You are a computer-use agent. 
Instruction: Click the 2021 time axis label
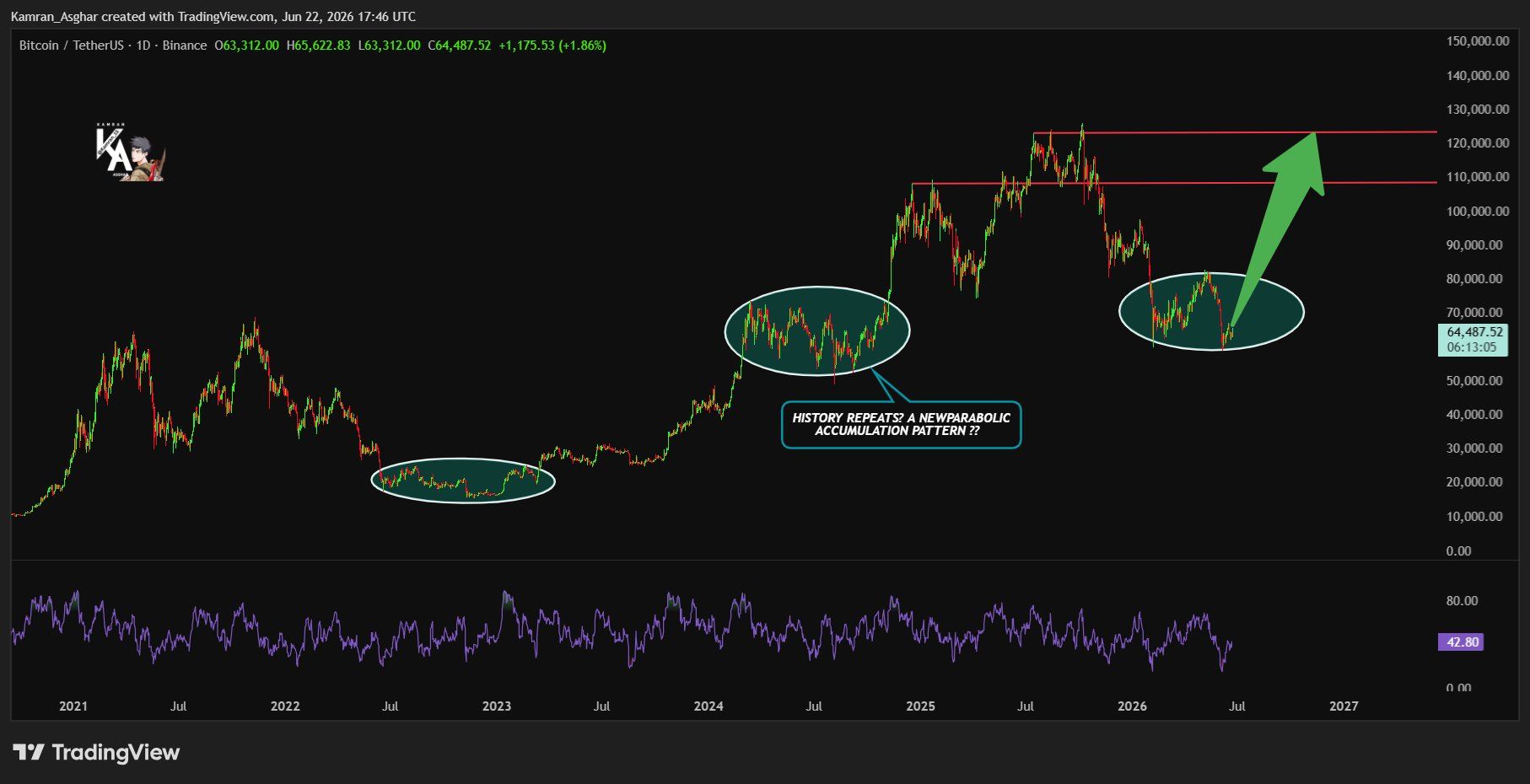[73, 706]
